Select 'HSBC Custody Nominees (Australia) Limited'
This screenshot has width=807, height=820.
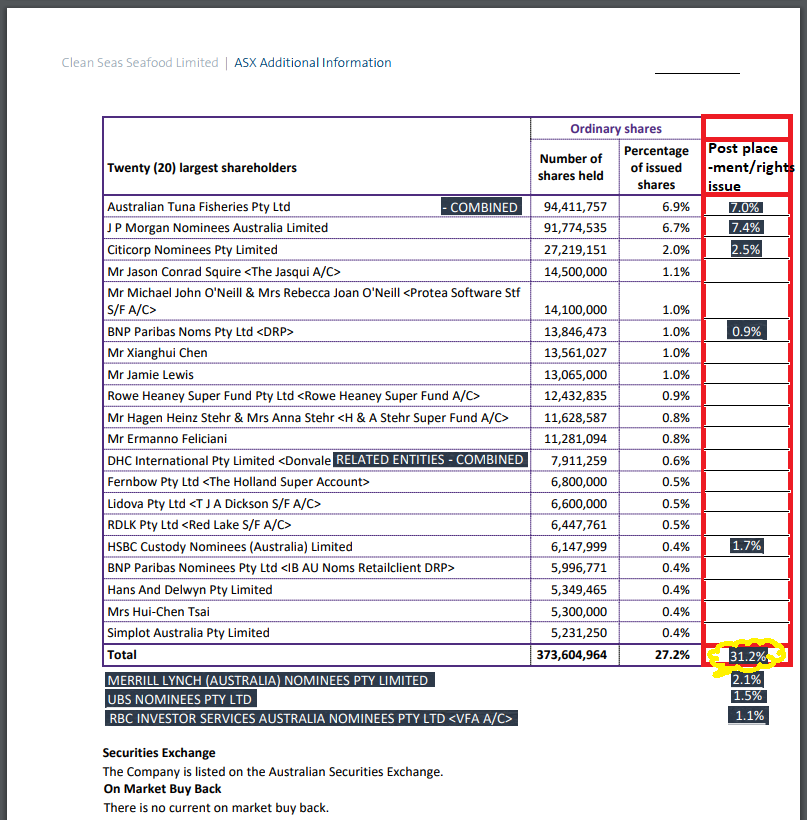(x=230, y=546)
